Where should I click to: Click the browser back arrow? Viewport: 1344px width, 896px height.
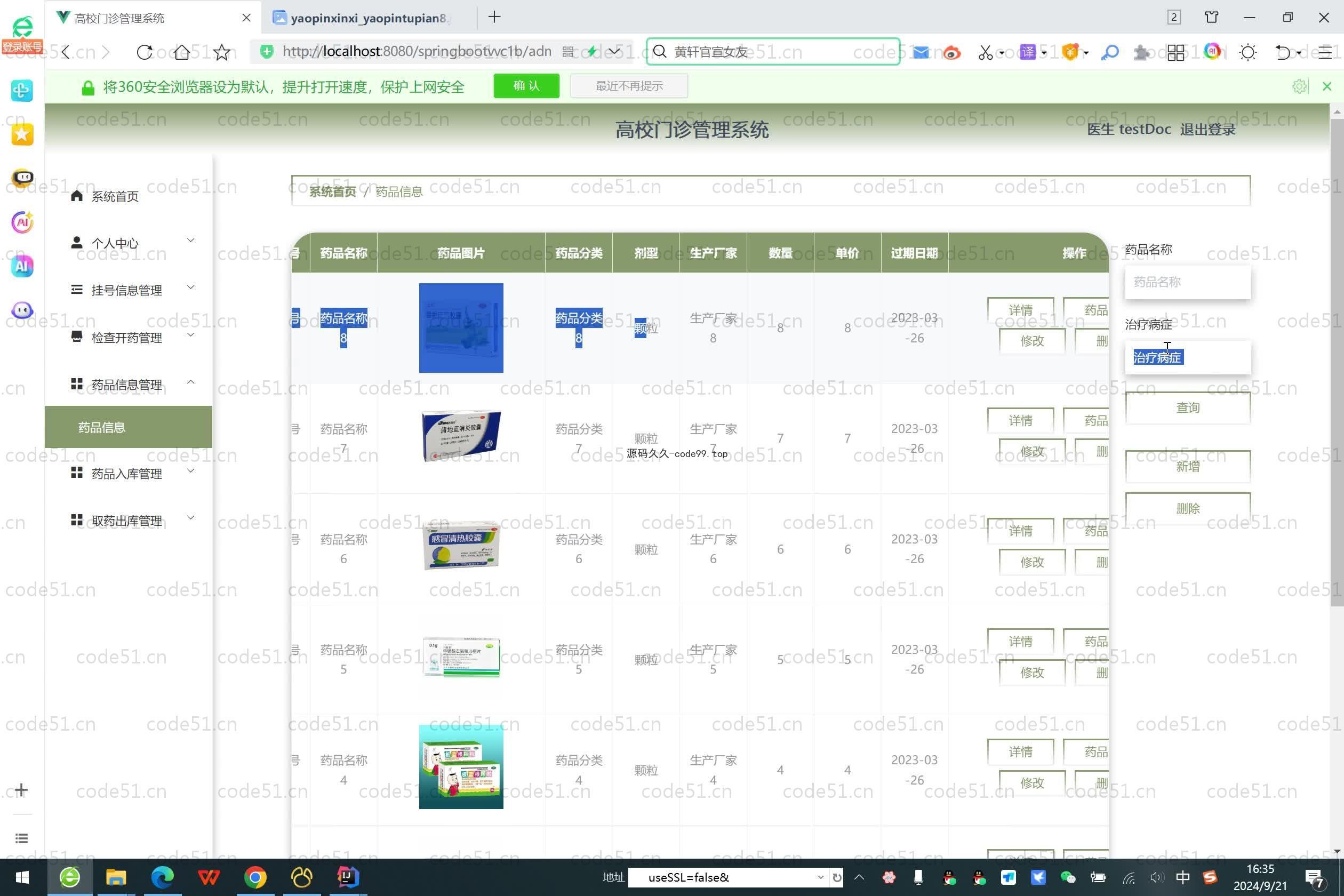click(66, 52)
